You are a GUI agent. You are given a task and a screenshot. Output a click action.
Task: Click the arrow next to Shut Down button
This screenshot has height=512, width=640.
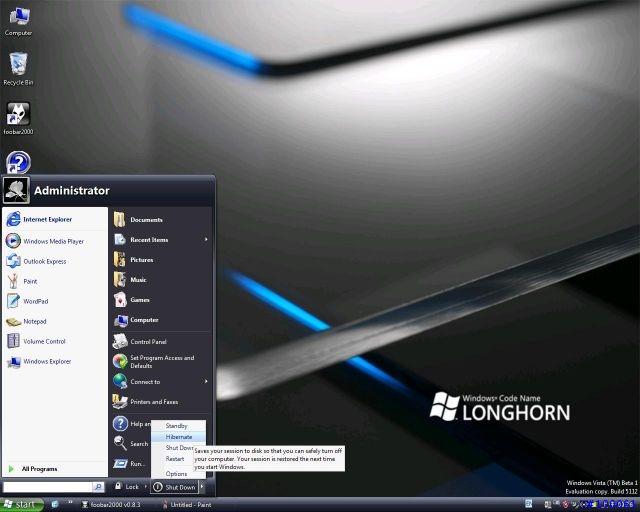[x=202, y=487]
